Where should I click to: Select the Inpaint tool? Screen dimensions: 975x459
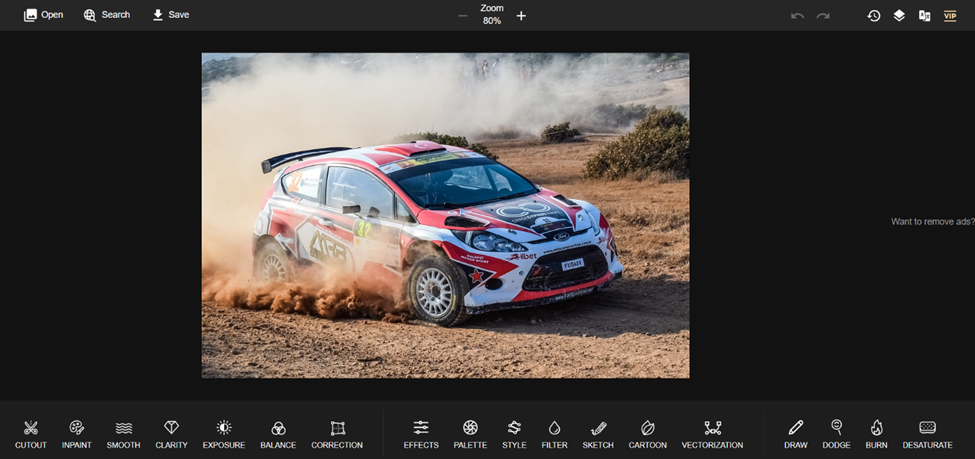tap(76, 435)
